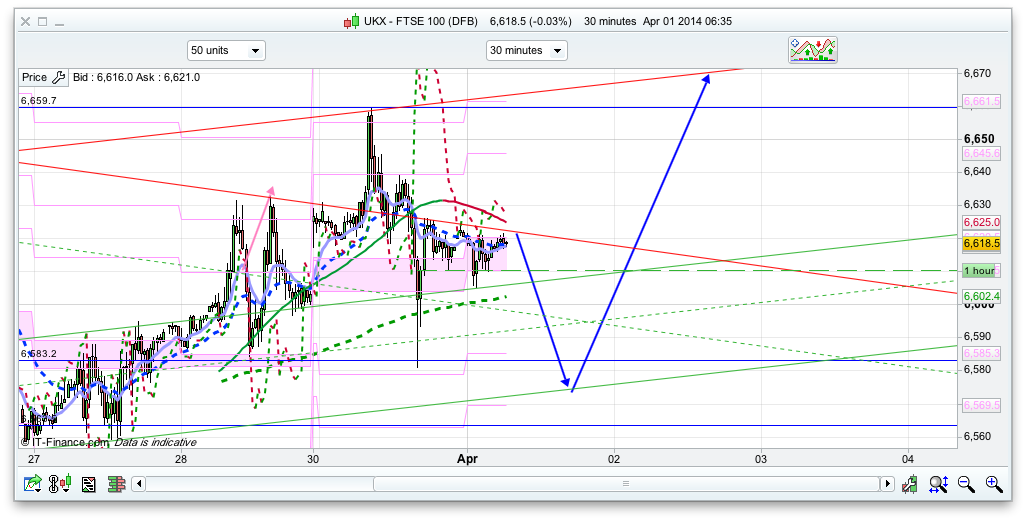The height and width of the screenshot is (521, 1026).
Task: Click the auto-fit zoom magnifier with arrows
Action: click(938, 485)
